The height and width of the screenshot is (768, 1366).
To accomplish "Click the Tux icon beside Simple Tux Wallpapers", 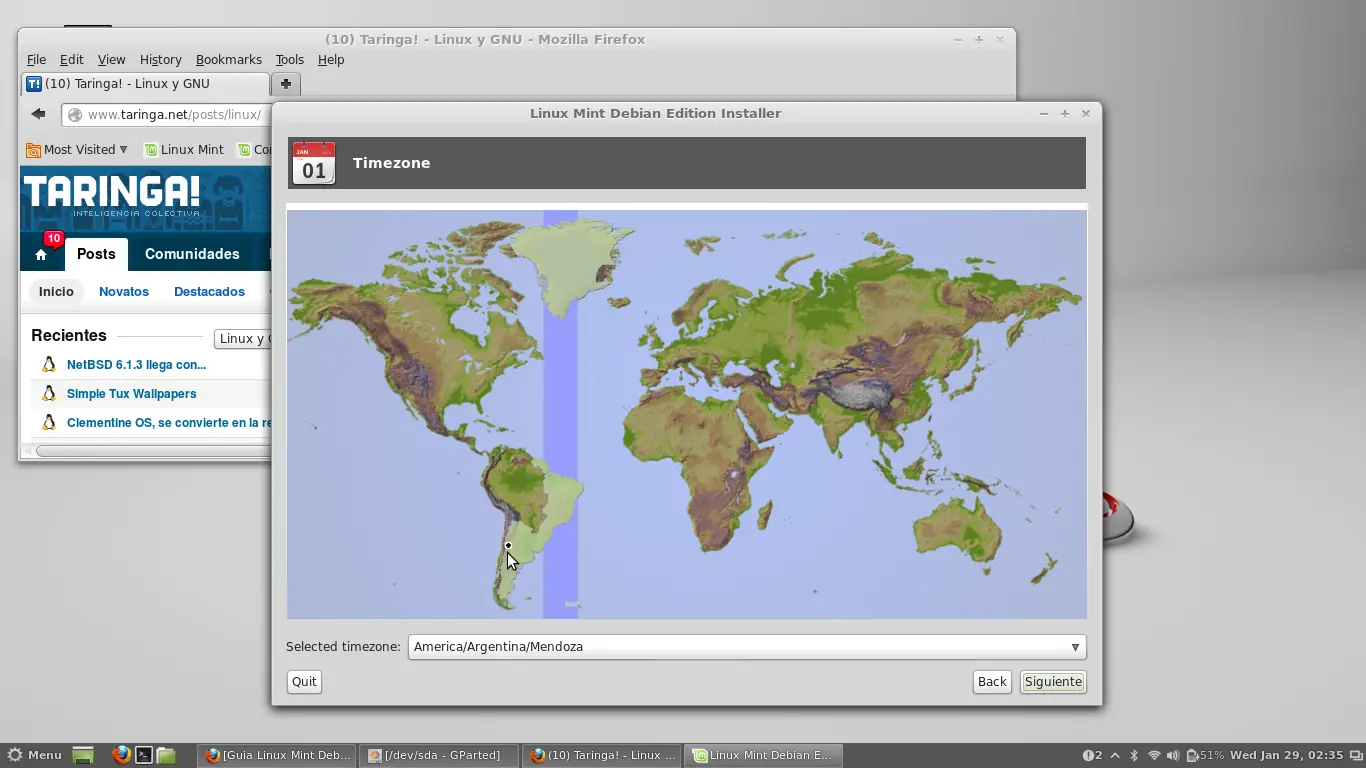I will 48,394.
